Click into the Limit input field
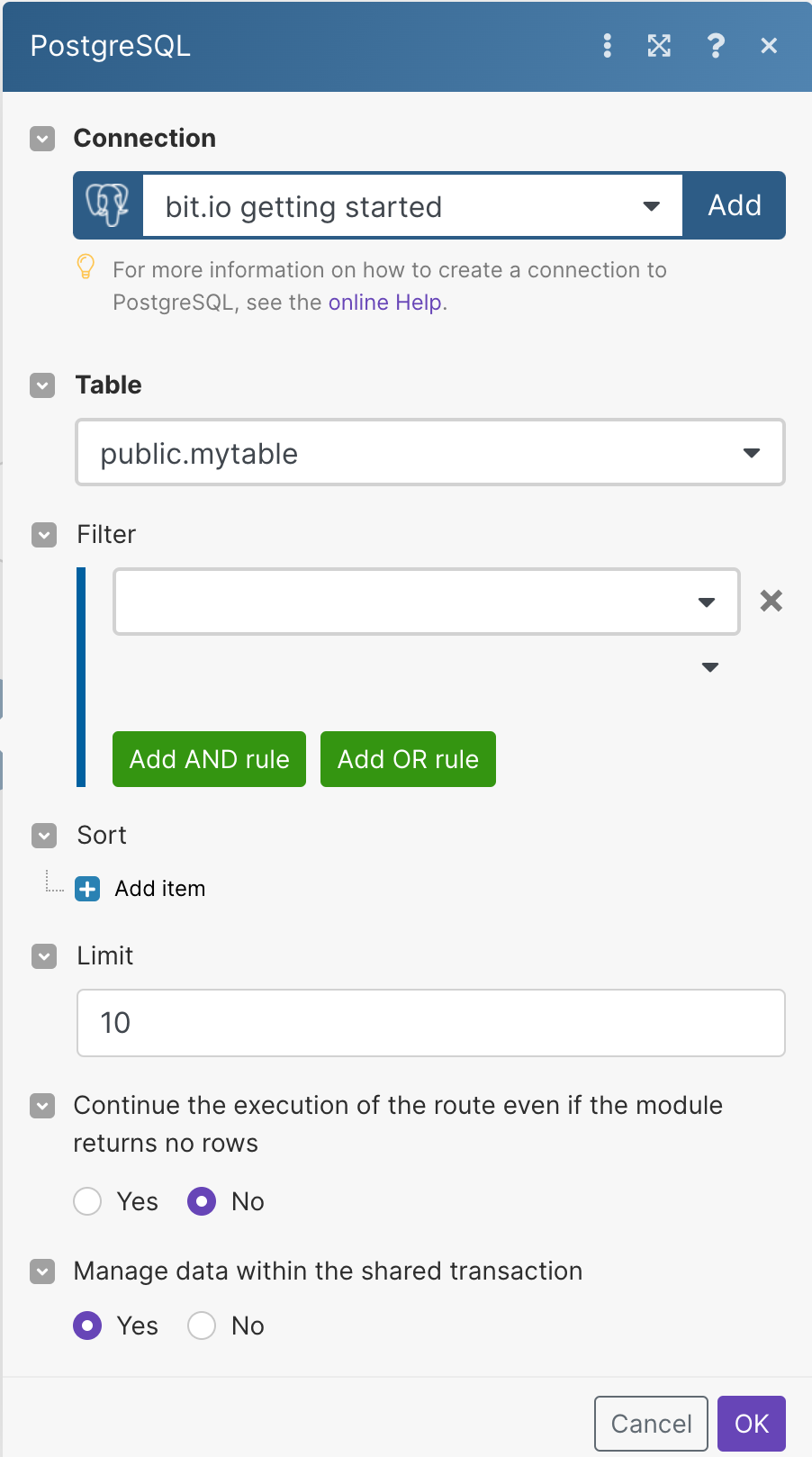Viewport: 812px width, 1457px height. 430,1023
